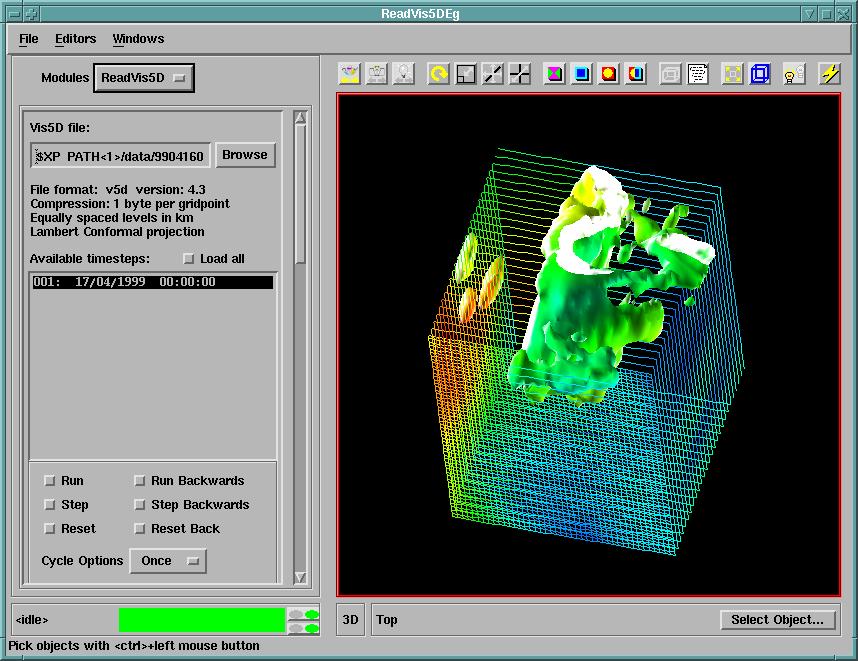858x661 pixels.
Task: Click the Vis5D file path field
Action: (x=120, y=156)
